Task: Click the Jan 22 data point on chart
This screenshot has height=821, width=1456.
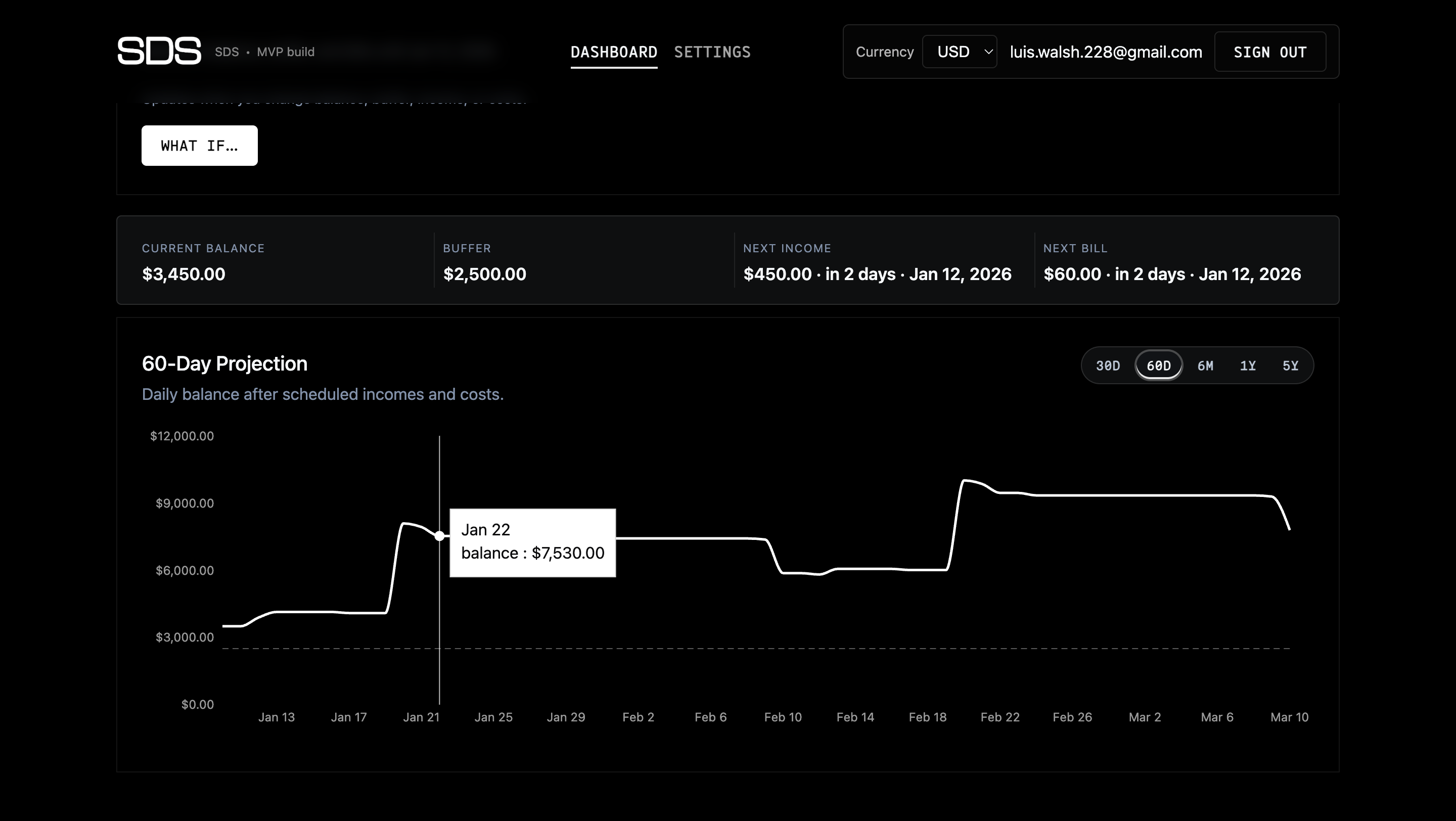Action: point(439,536)
